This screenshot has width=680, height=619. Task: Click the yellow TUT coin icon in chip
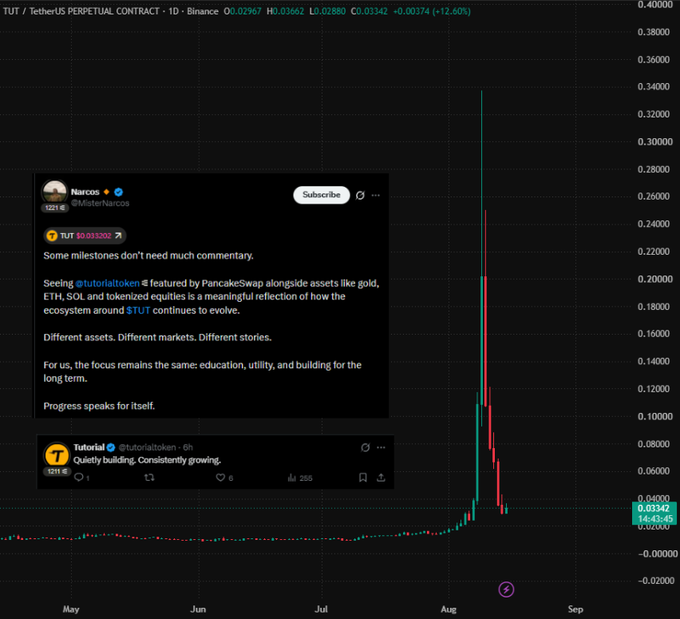click(x=52, y=236)
